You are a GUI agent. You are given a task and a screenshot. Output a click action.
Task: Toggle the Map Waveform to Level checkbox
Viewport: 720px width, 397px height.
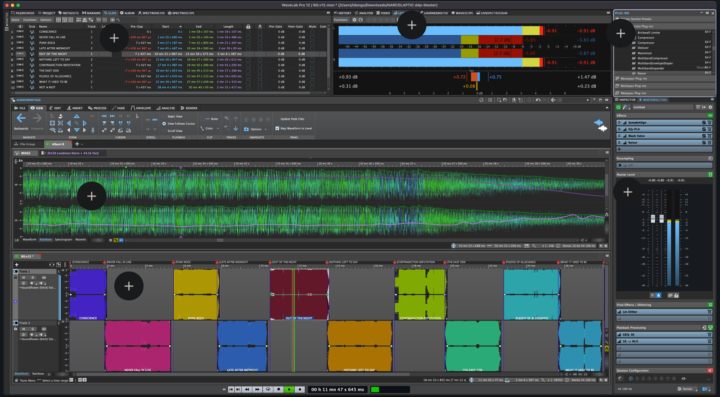tap(277, 129)
